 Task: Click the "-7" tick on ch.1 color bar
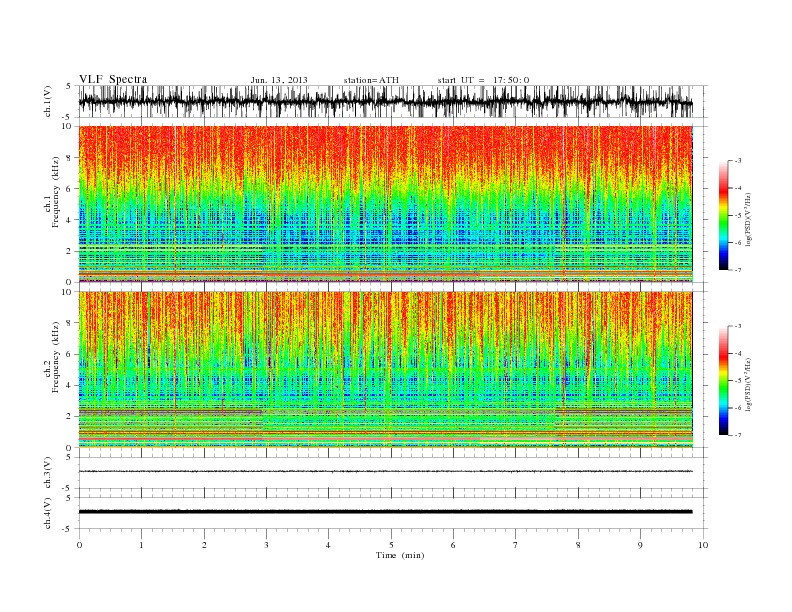tap(737, 270)
